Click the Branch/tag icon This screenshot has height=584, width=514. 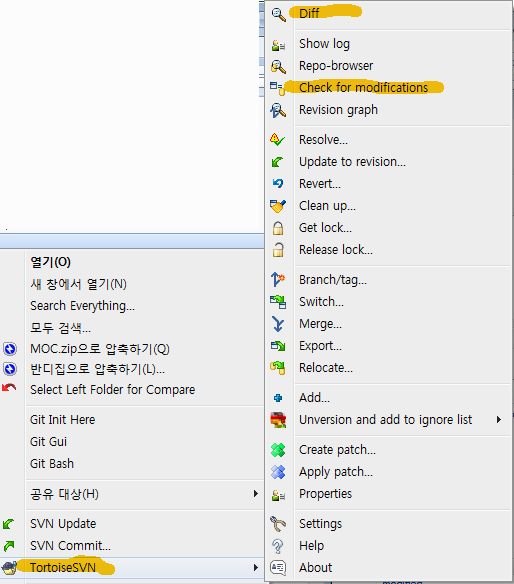(x=278, y=279)
